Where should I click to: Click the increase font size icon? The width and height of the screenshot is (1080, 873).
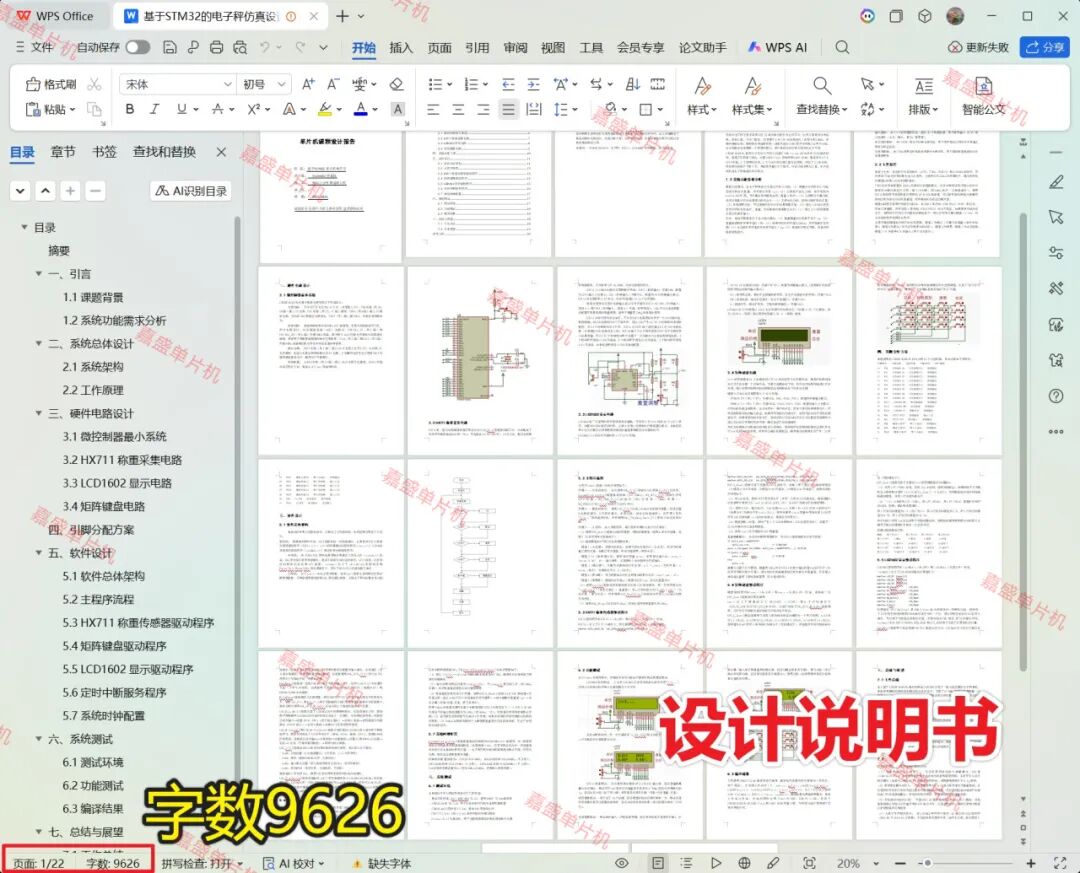coord(308,84)
